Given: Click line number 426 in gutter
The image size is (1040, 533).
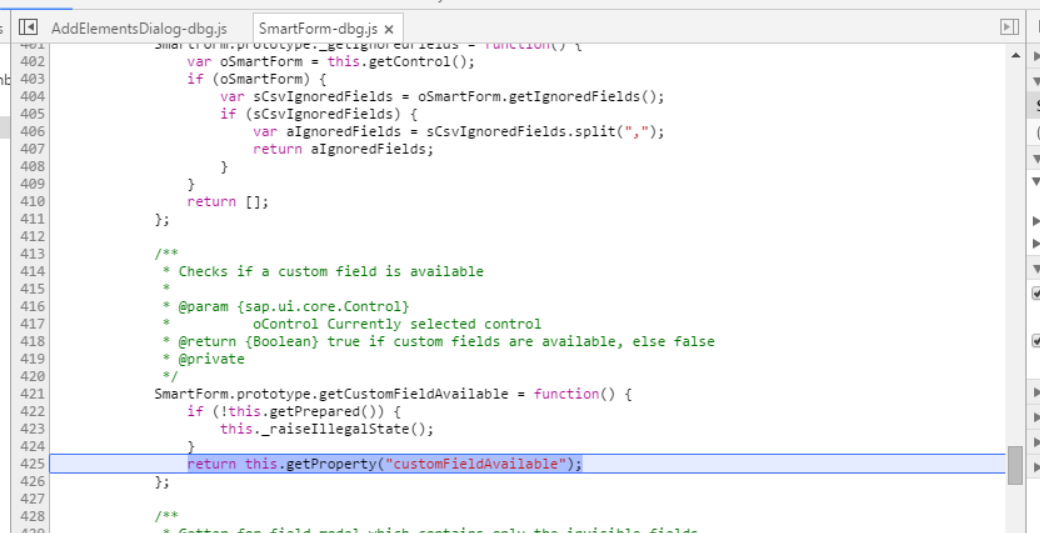Looking at the screenshot, I should (31, 481).
